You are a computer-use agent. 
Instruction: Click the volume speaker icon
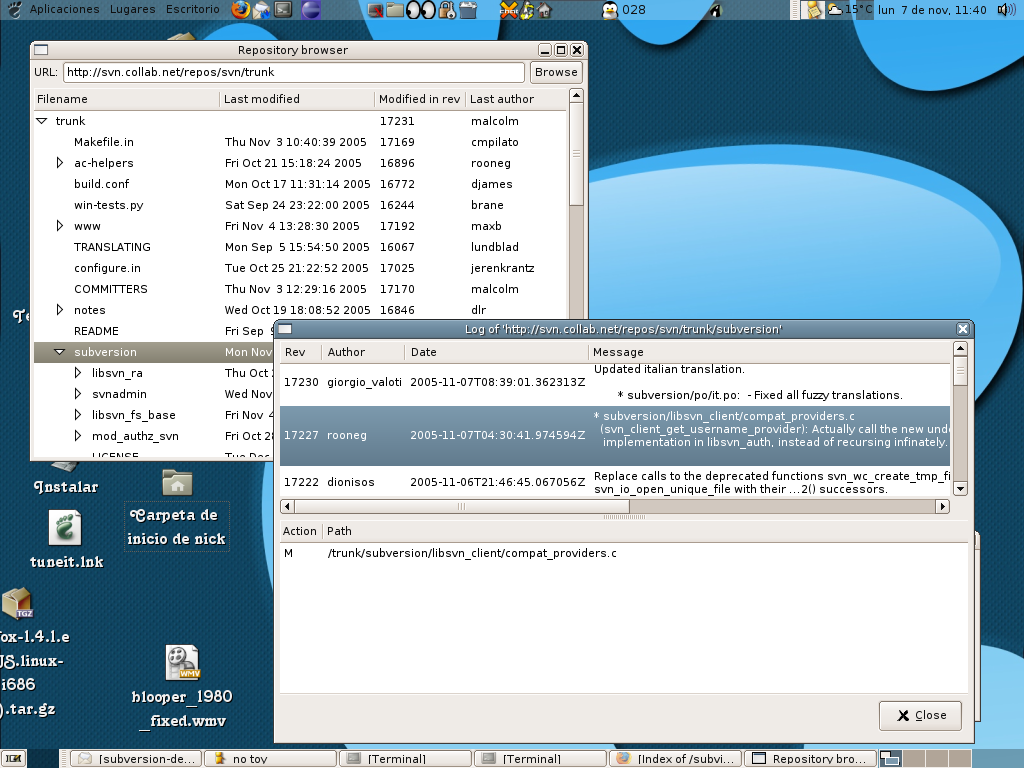(x=1006, y=10)
